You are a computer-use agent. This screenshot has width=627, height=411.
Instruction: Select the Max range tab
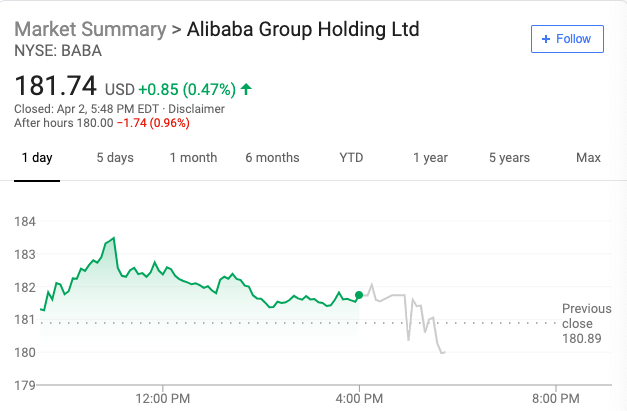pos(588,158)
